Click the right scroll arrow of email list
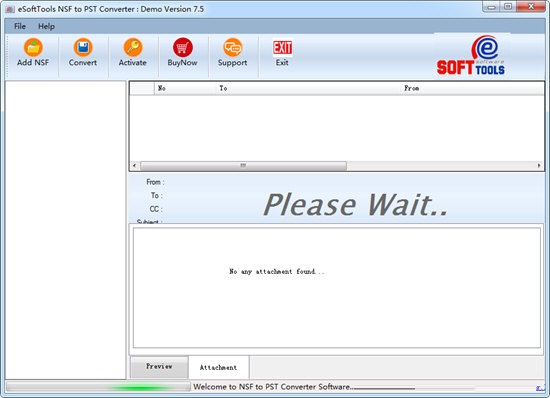 [539, 165]
